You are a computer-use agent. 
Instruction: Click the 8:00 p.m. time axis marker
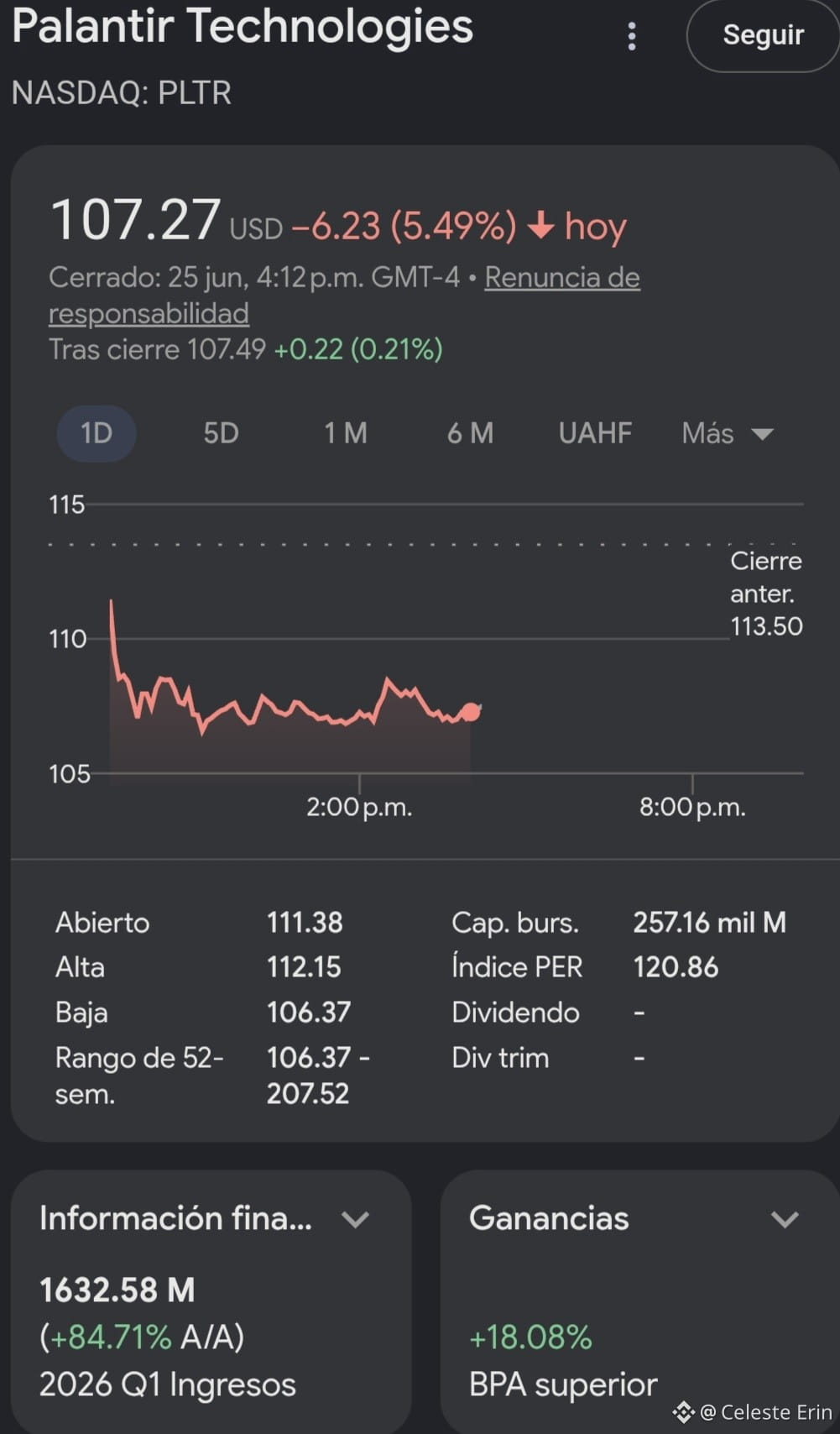coord(692,807)
